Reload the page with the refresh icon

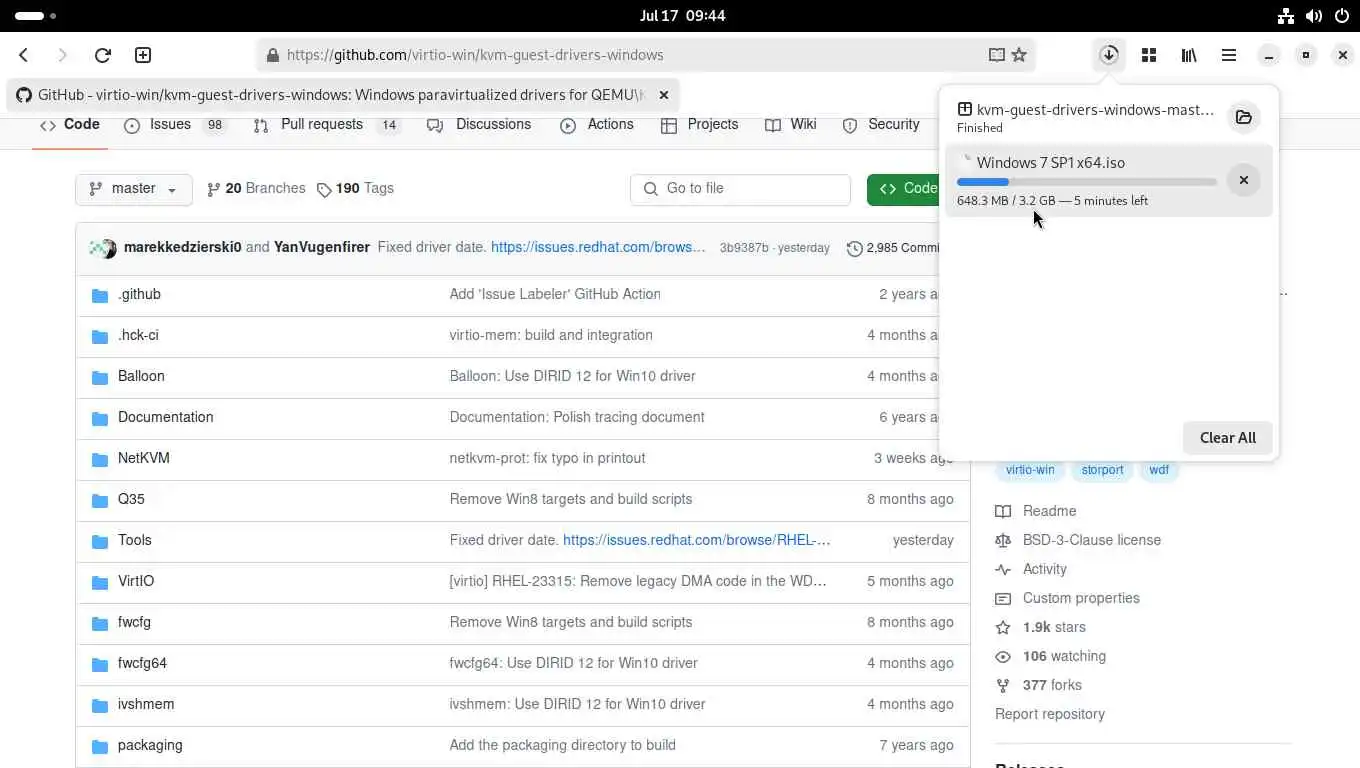[x=102, y=55]
